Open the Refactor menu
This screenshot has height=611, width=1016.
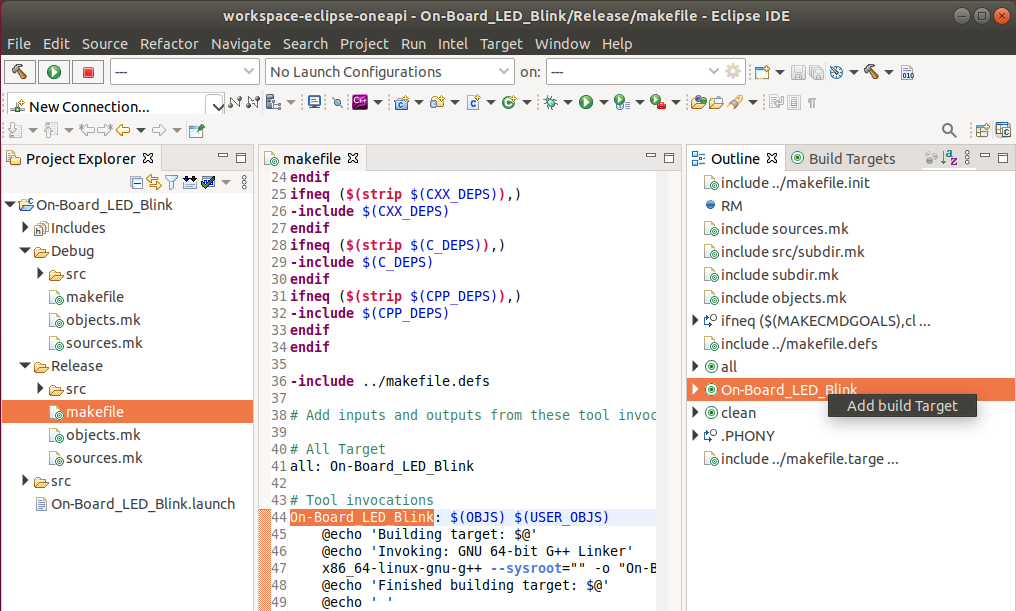click(169, 44)
